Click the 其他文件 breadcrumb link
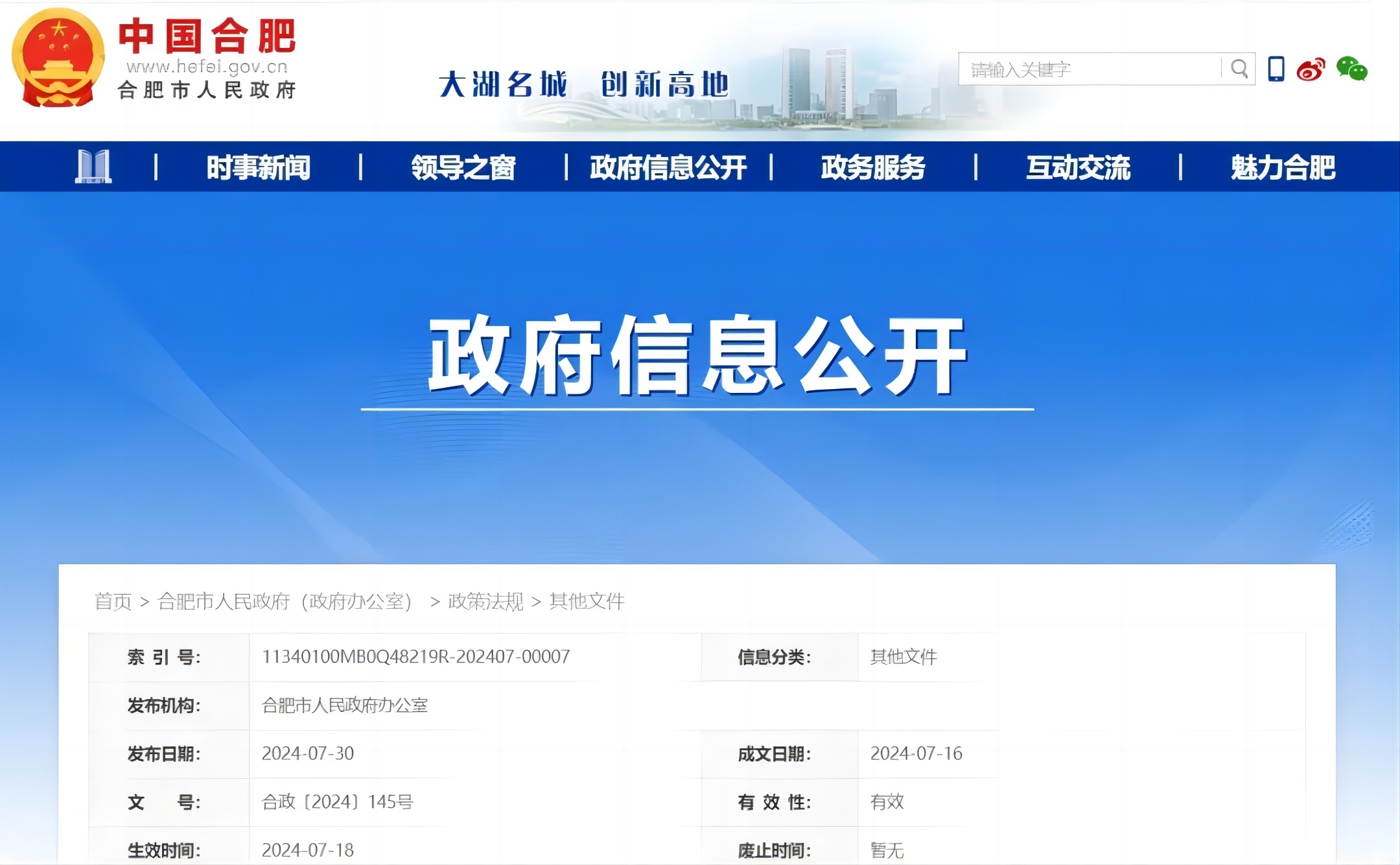The width and height of the screenshot is (1400, 865). pos(587,602)
